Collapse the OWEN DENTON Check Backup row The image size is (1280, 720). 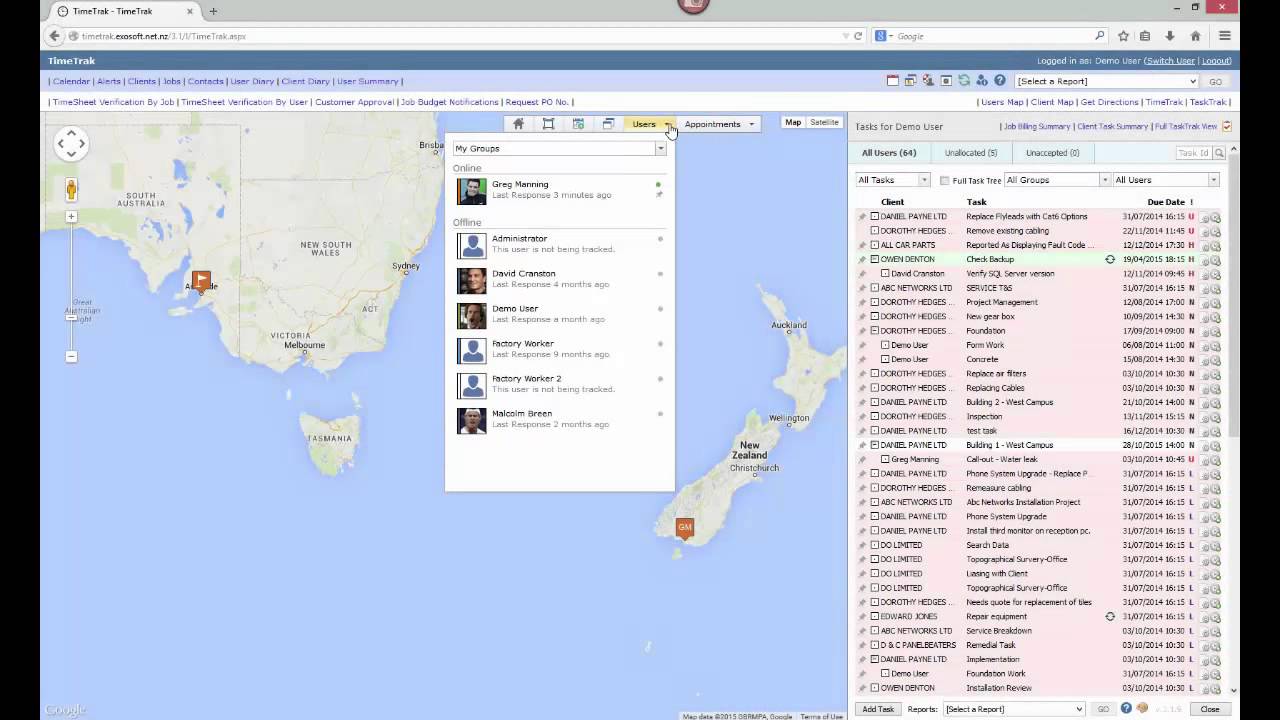coord(874,260)
